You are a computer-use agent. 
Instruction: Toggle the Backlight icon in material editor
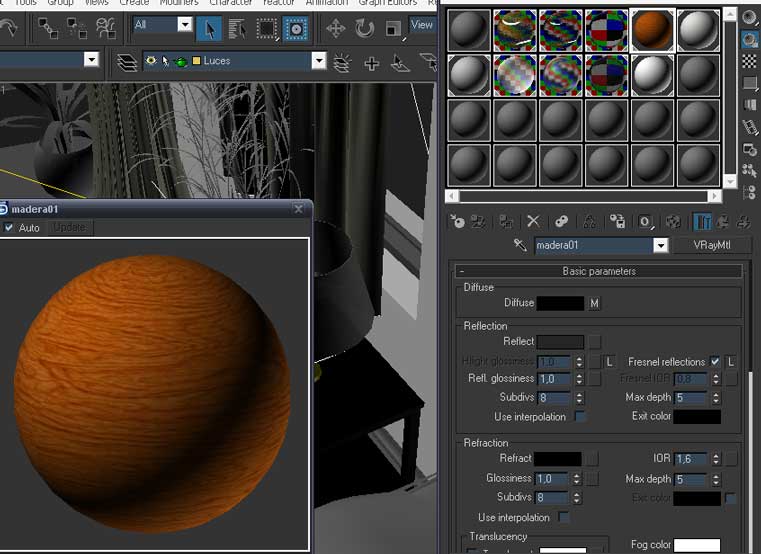[749, 39]
